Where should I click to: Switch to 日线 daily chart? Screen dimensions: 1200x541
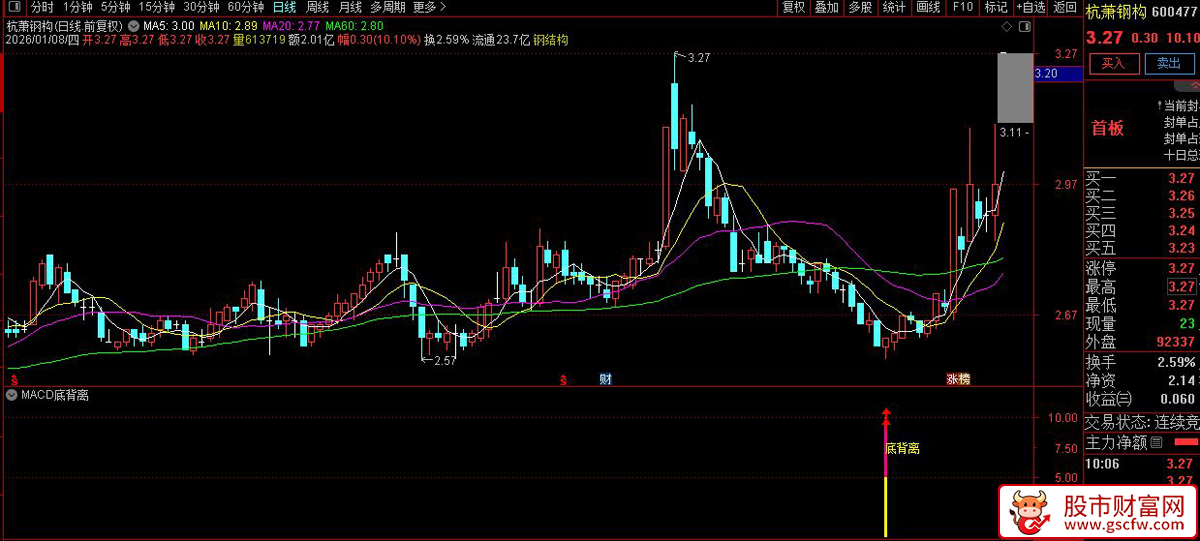284,7
